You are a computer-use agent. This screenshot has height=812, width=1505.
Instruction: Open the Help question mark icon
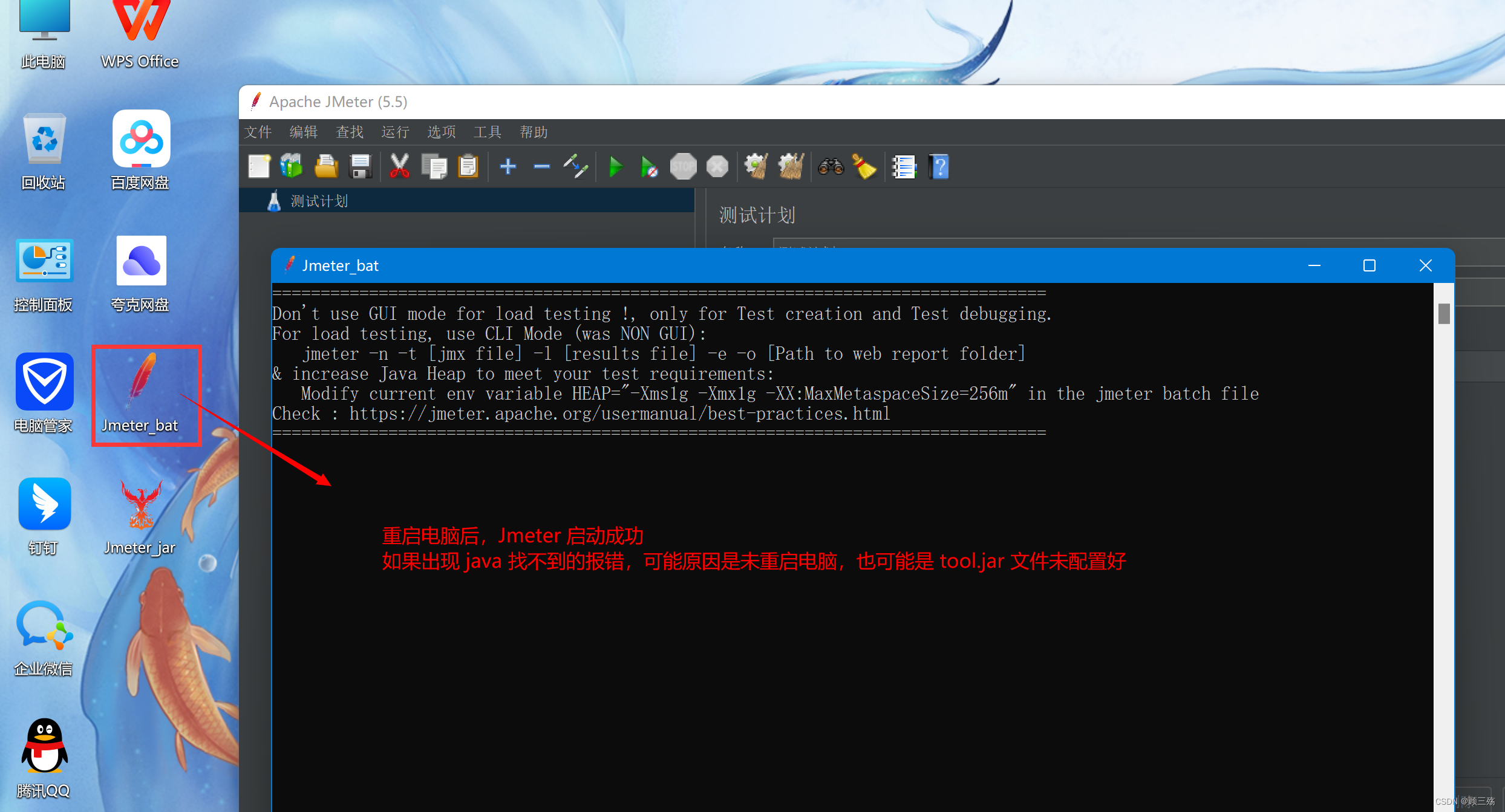[939, 166]
